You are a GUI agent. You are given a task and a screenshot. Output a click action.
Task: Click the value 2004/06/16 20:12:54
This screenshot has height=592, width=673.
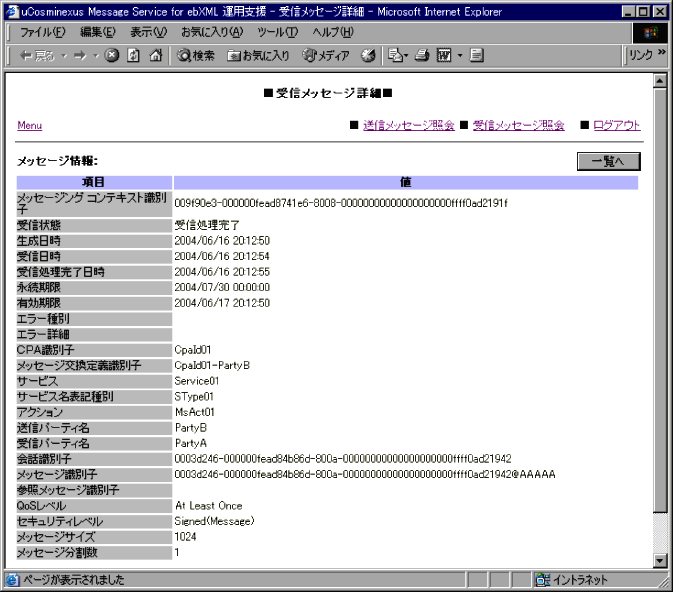(x=222, y=256)
